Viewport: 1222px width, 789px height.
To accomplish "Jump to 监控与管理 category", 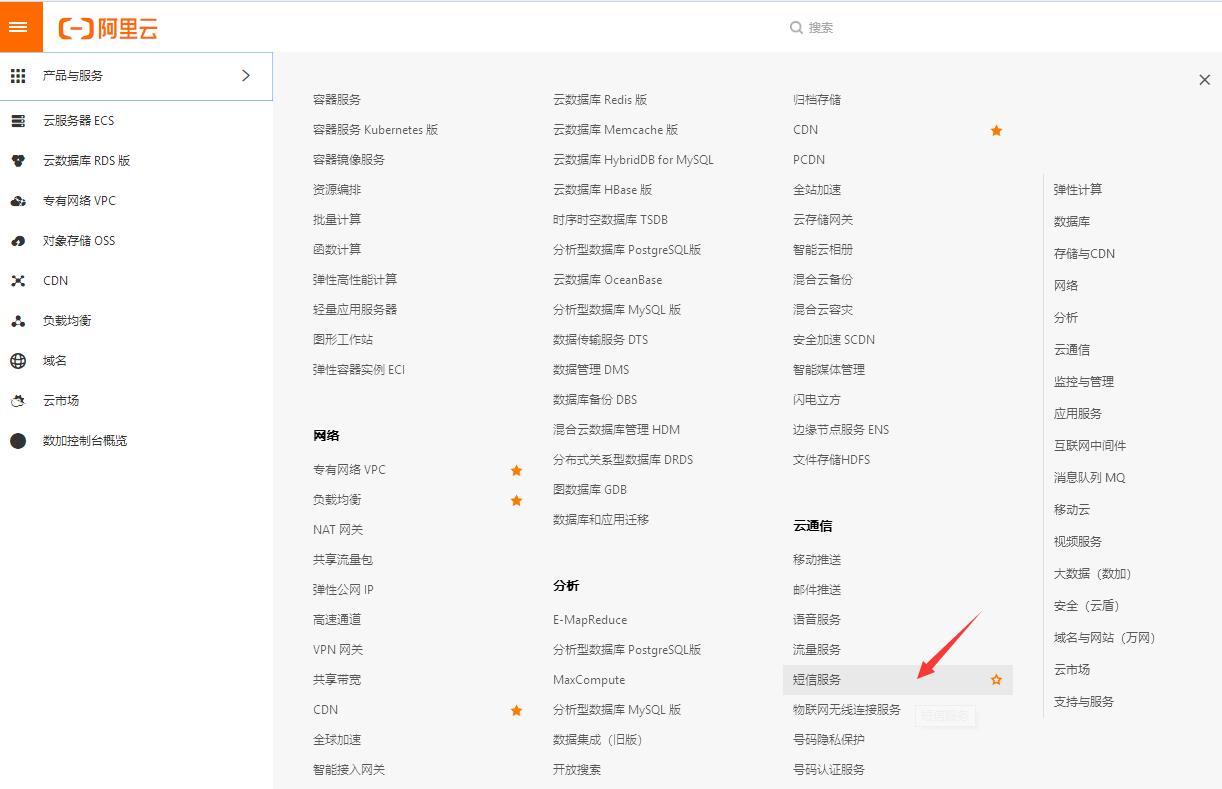I will (1084, 382).
